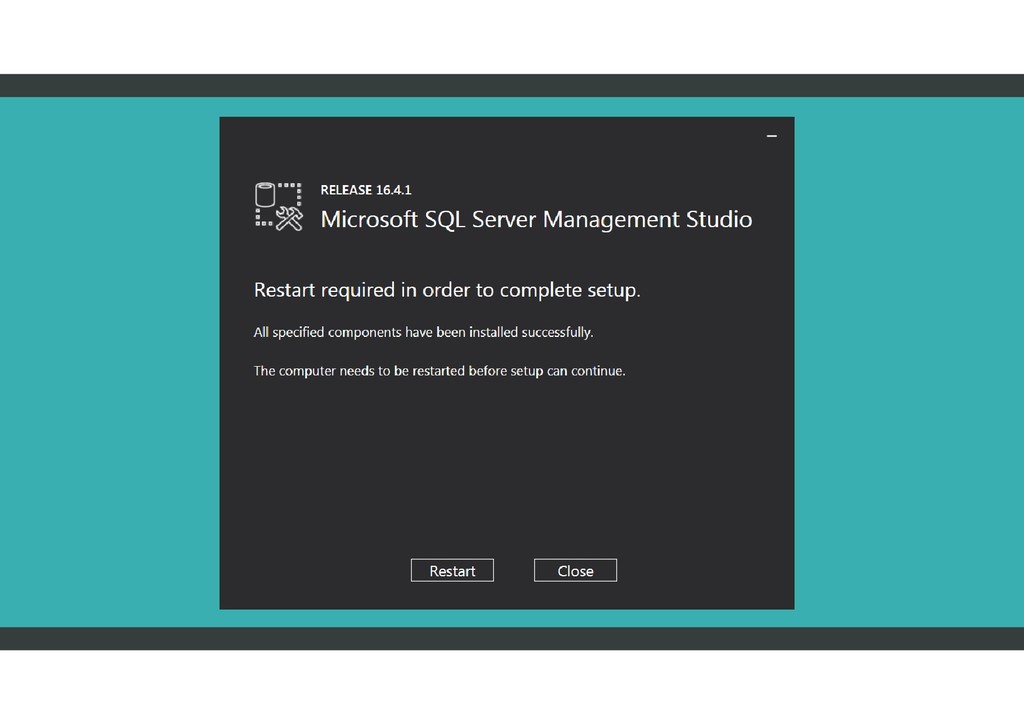Viewport: 1024px width, 724px height.
Task: Click the 'Microsoft SQL Server Management Studio' title
Action: coord(536,219)
